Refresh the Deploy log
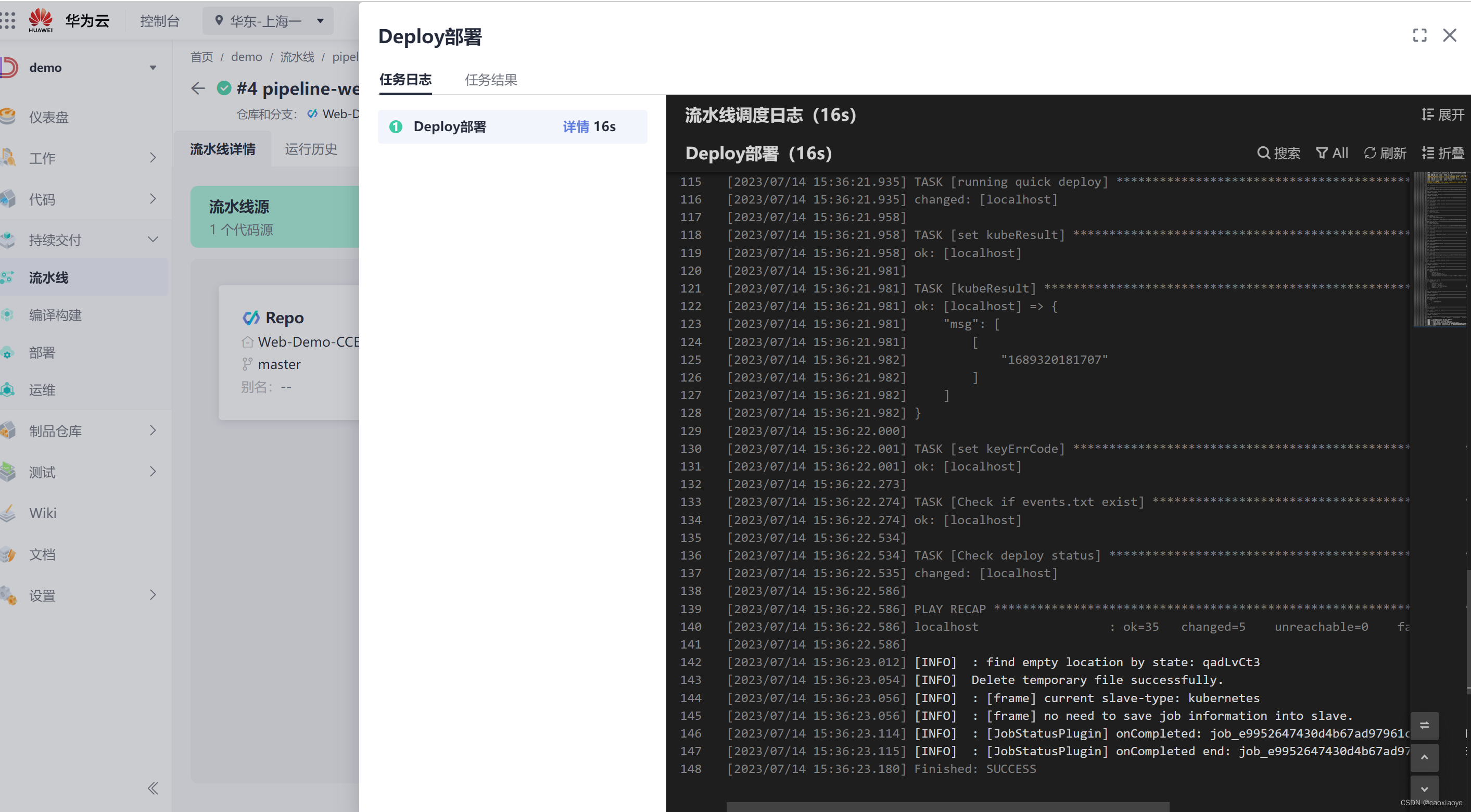 1385,153
